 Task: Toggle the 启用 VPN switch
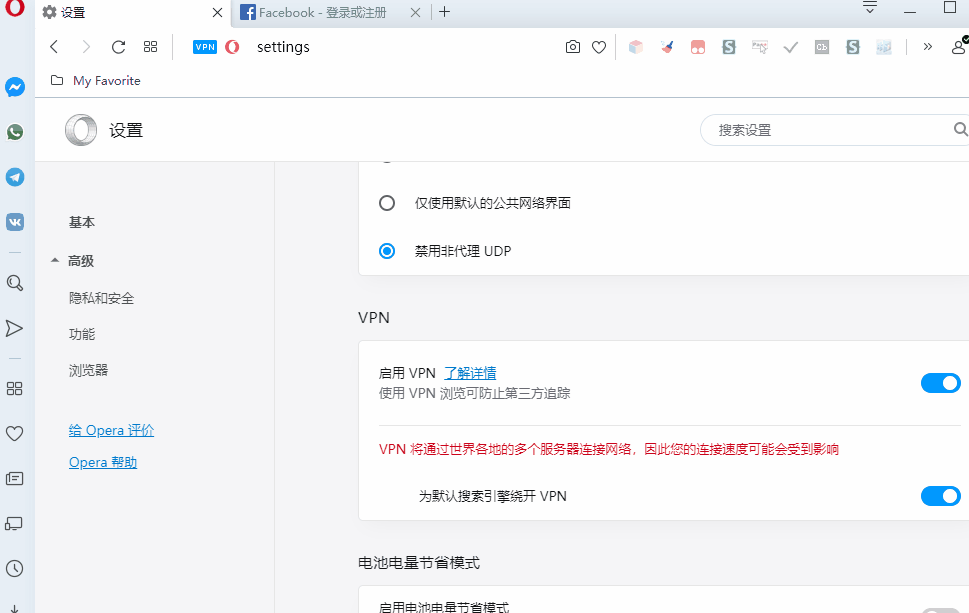click(941, 383)
